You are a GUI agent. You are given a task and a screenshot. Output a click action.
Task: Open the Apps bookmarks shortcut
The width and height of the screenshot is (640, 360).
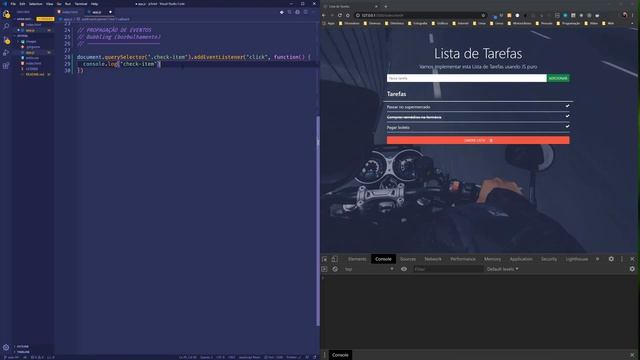click(329, 23)
